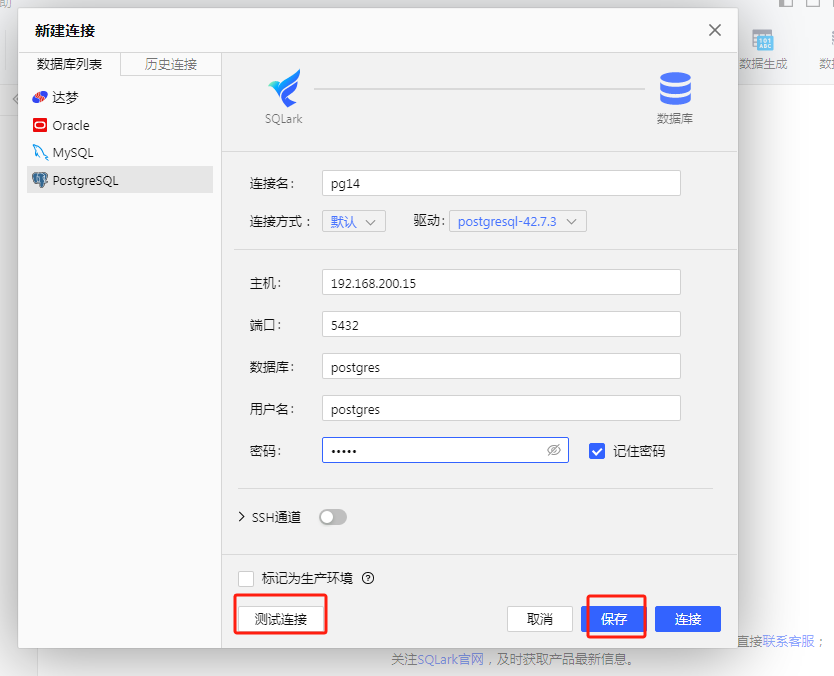Open the SQLark官网 link in background
The width and height of the screenshot is (834, 676).
451,660
